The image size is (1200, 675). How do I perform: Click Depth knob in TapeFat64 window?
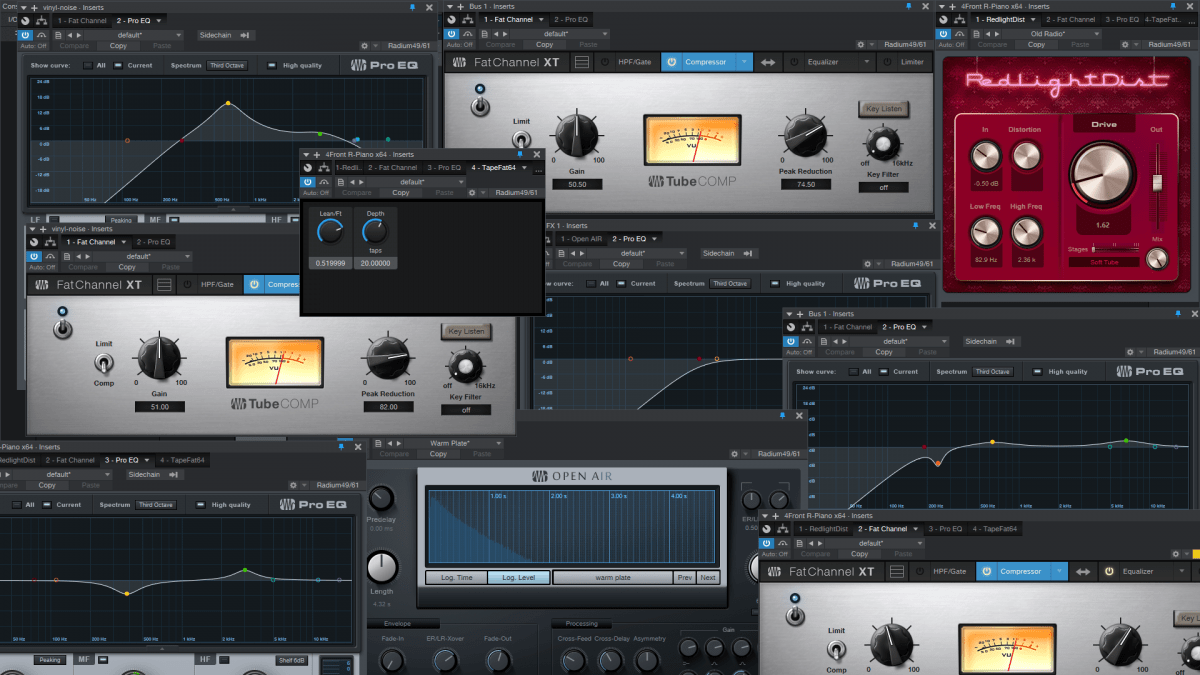pos(375,232)
